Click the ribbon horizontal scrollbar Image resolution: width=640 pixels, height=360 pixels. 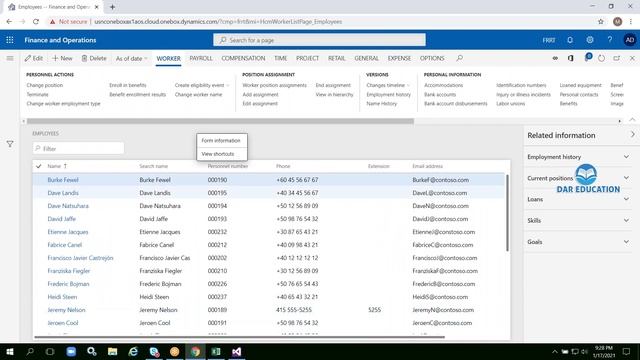pyautogui.click(x=220, y=121)
